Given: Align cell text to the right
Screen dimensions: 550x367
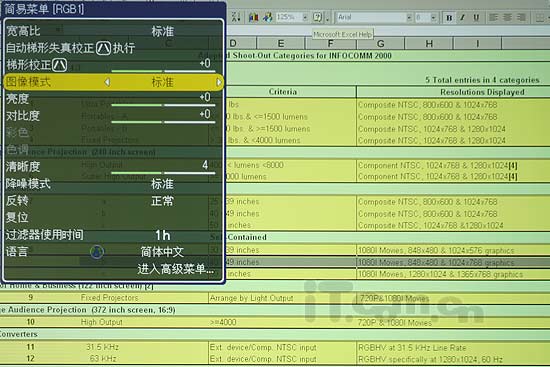Looking at the screenshot, I should [521, 18].
